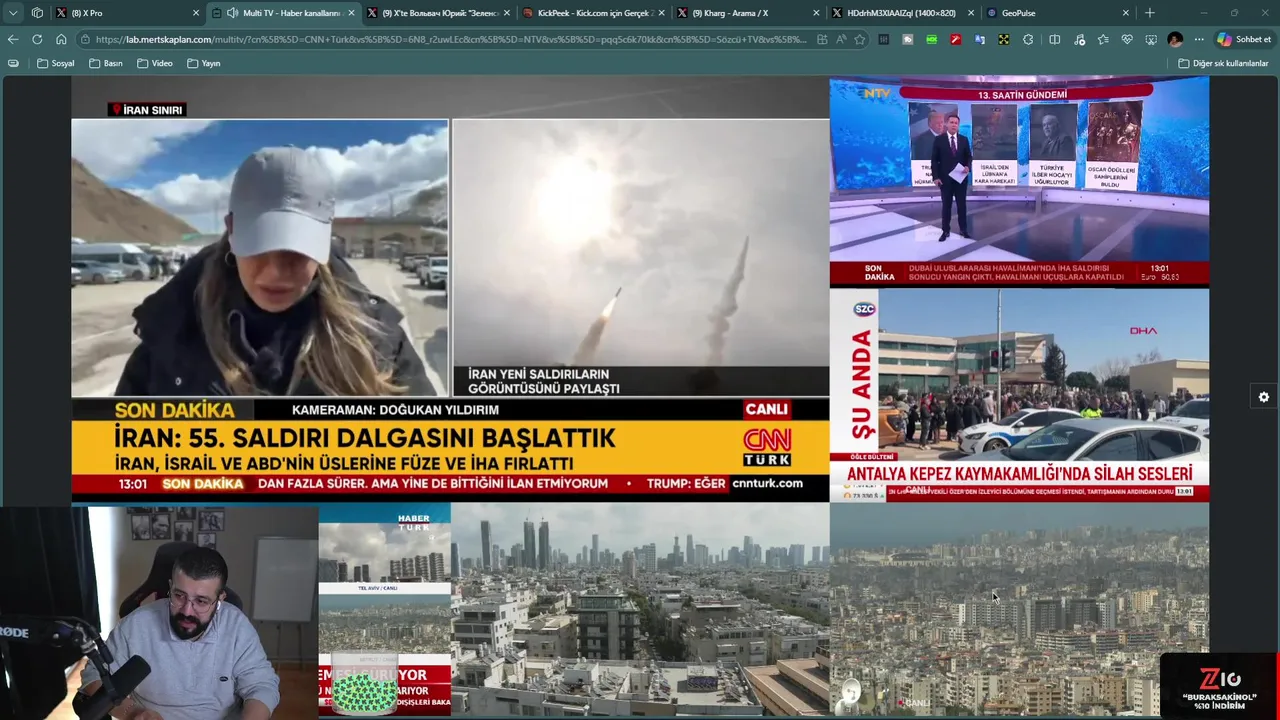Open Browser essentials heart icon
Viewport: 1280px width, 720px height.
click(x=1127, y=39)
